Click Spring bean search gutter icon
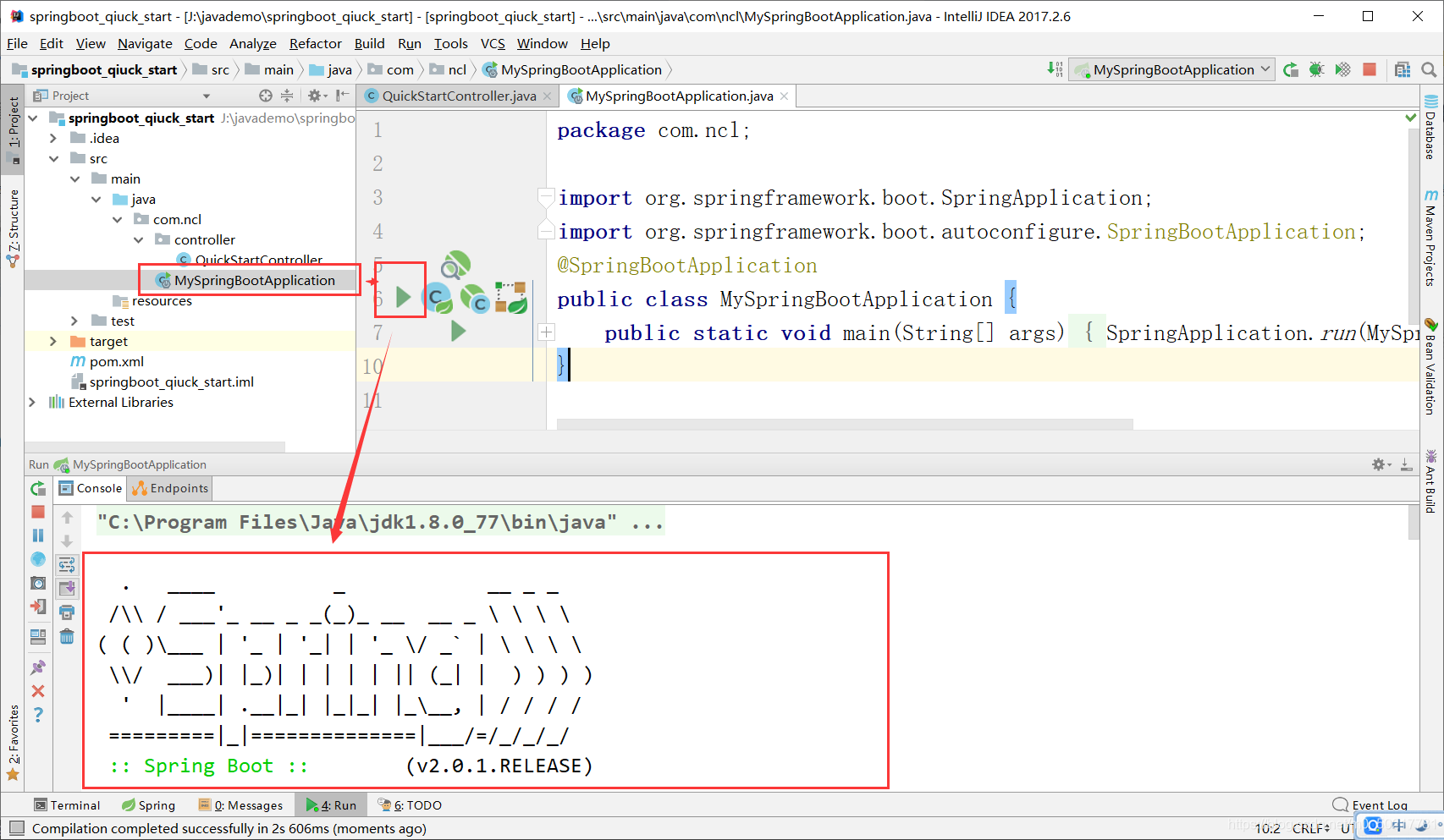This screenshot has height=840, width=1444. pyautogui.click(x=455, y=266)
